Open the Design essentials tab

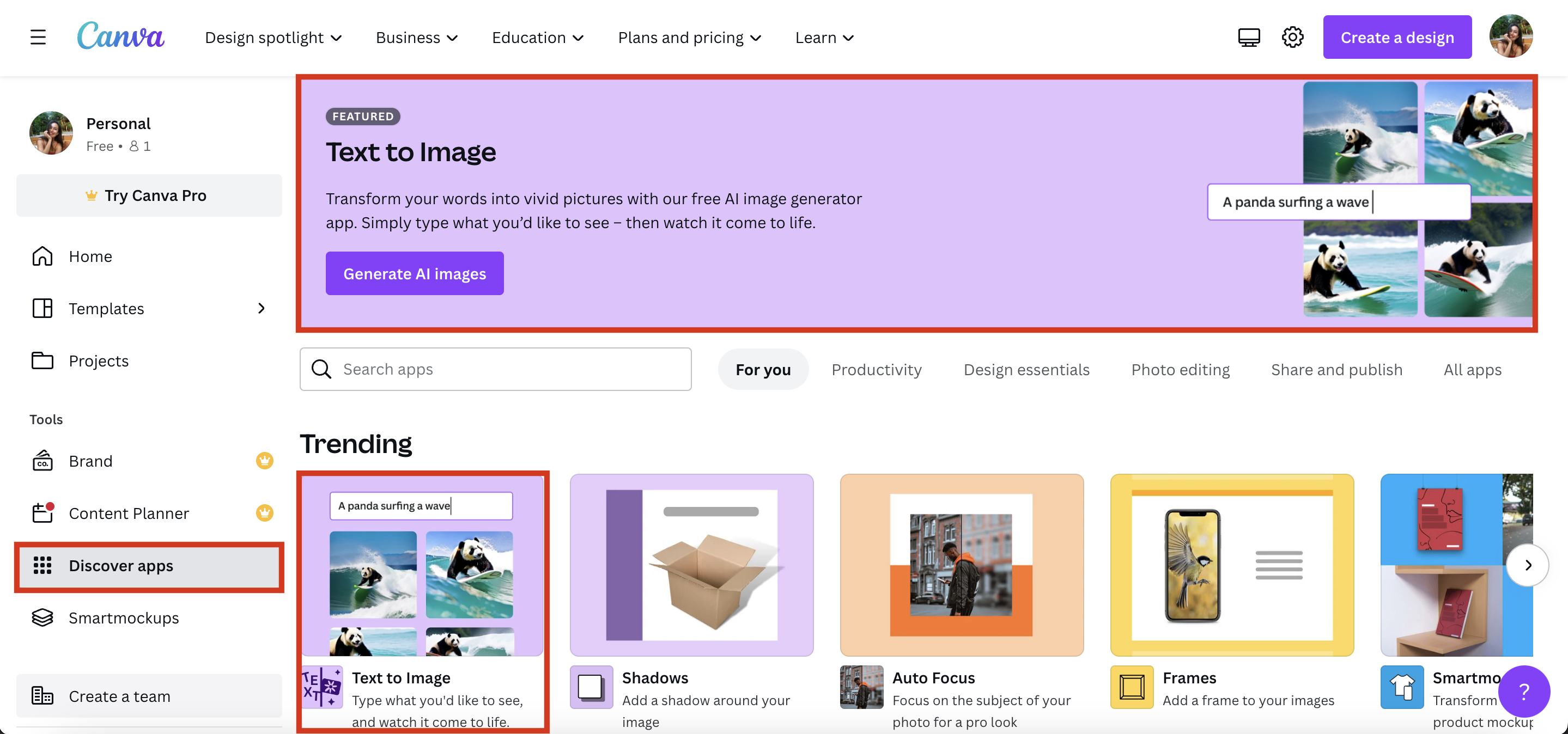[x=1026, y=369]
